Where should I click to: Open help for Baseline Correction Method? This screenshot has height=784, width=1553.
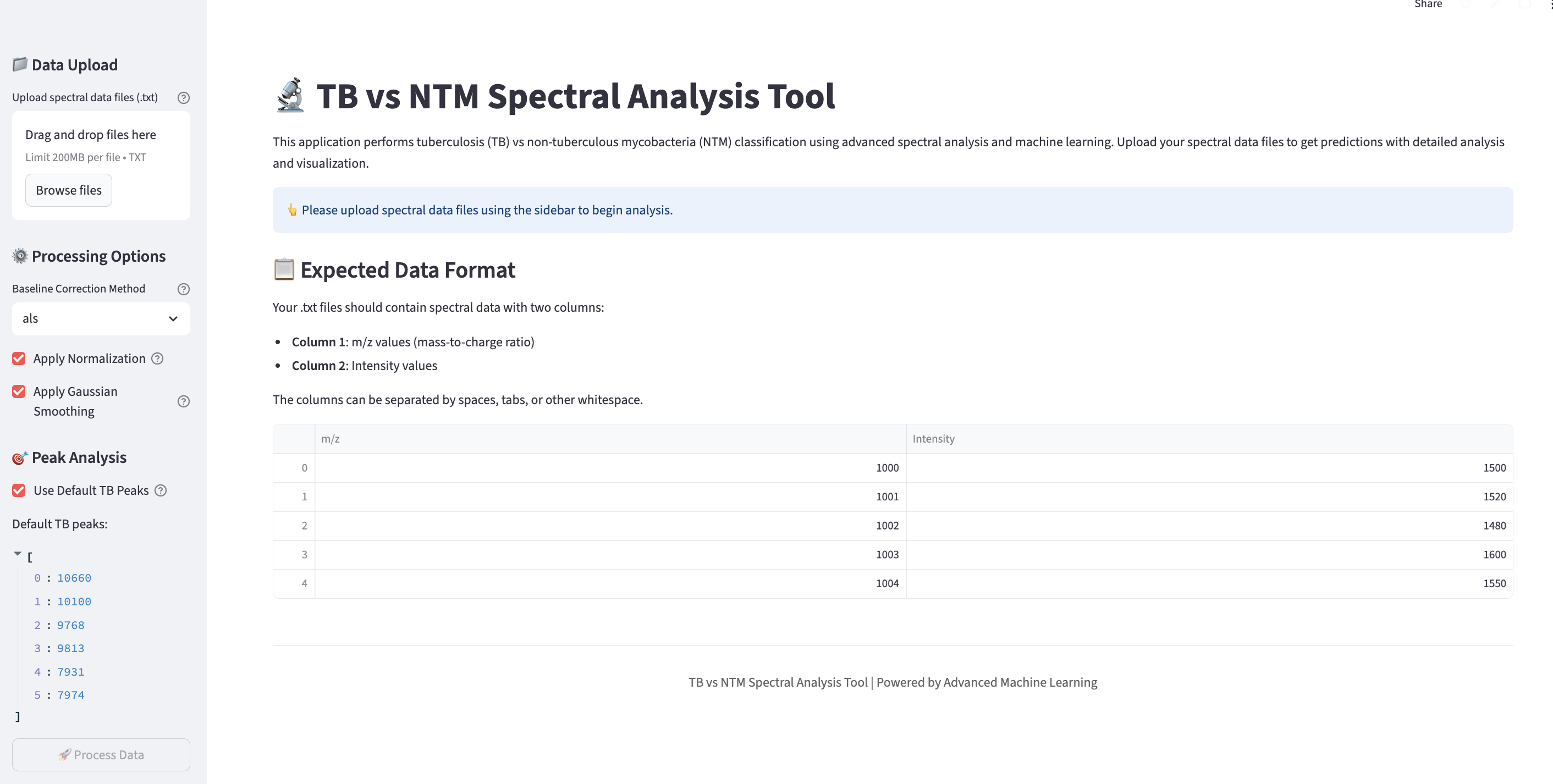(x=183, y=289)
